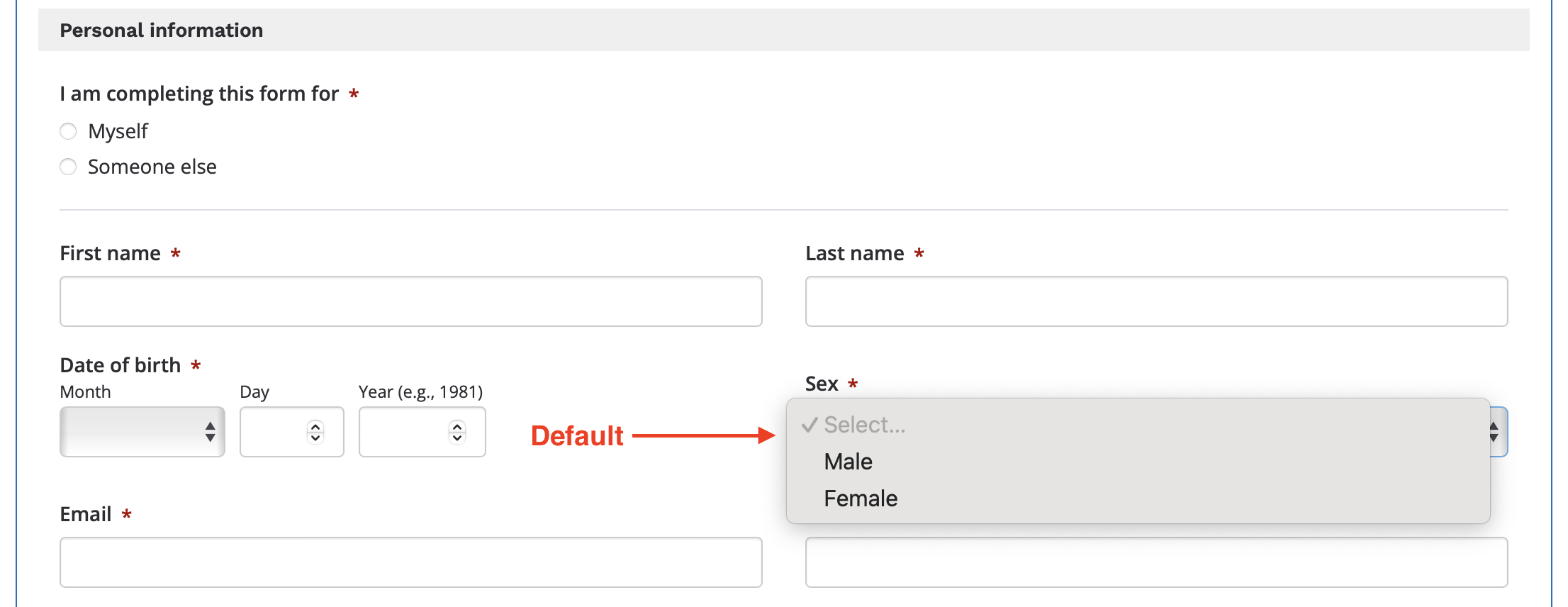Click the 'First name' field label
1568x607 pixels.
[x=110, y=253]
